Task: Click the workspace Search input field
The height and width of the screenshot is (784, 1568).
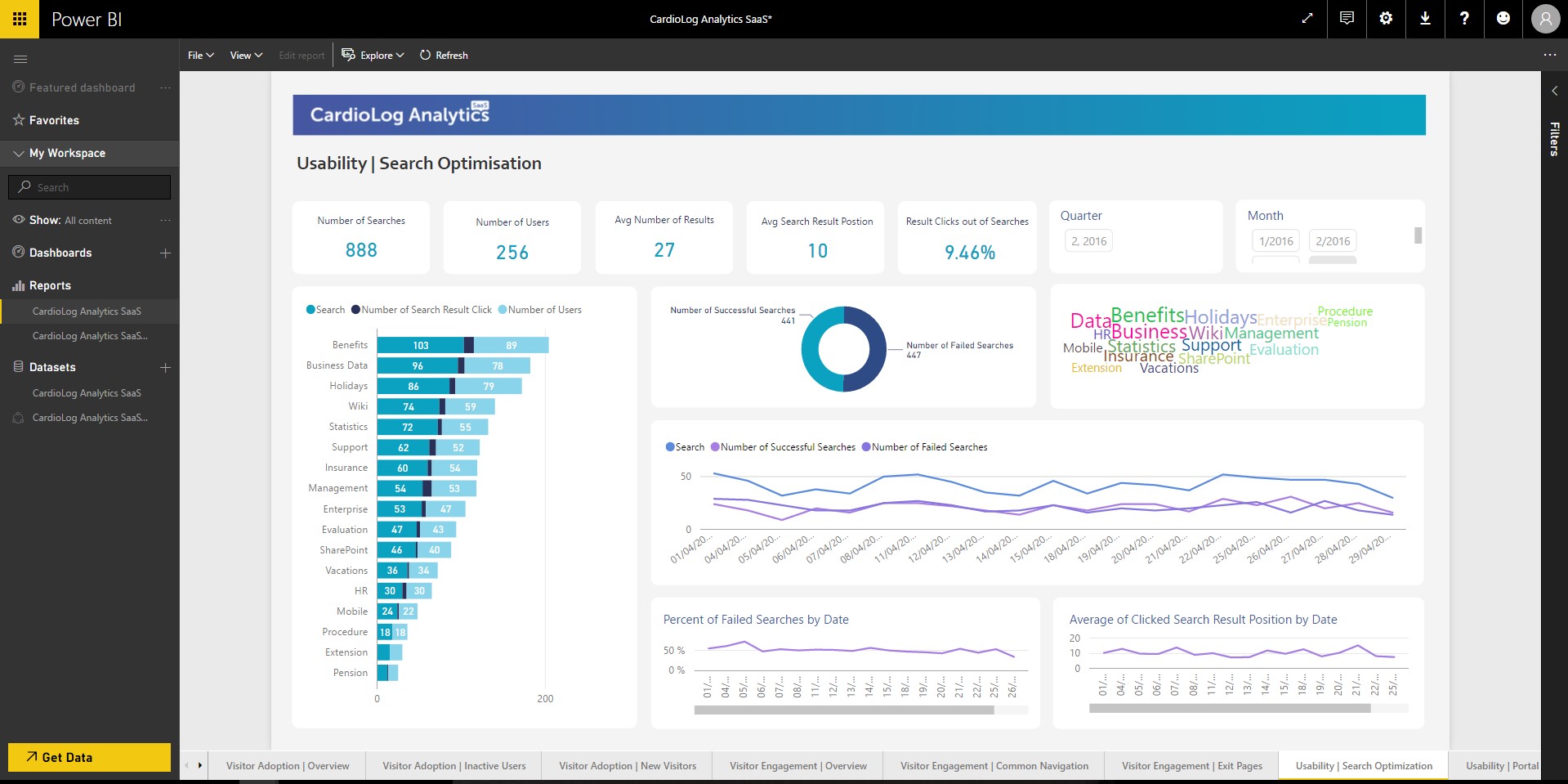Action: (90, 187)
